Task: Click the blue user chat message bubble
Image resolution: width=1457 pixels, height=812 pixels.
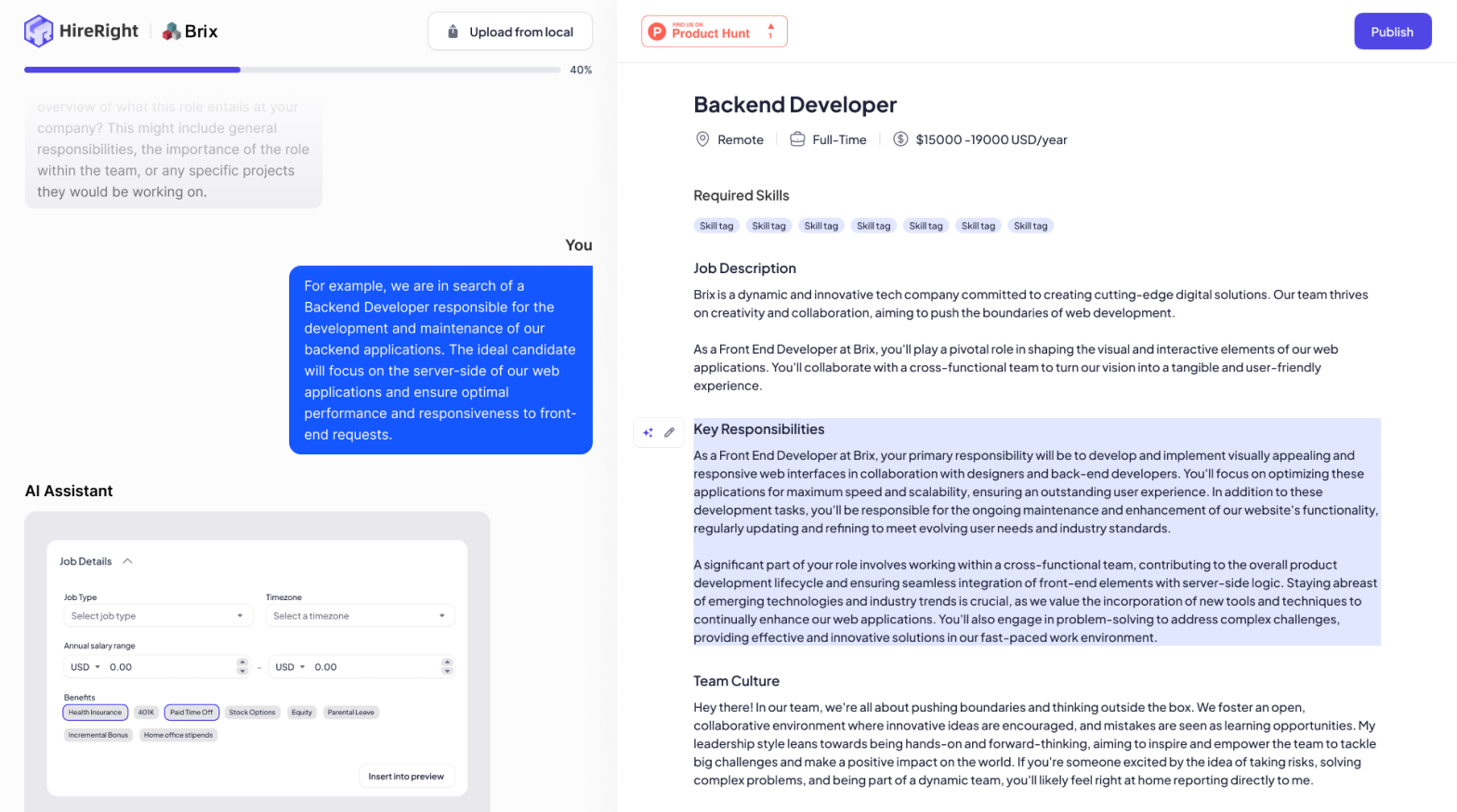Action: point(440,360)
